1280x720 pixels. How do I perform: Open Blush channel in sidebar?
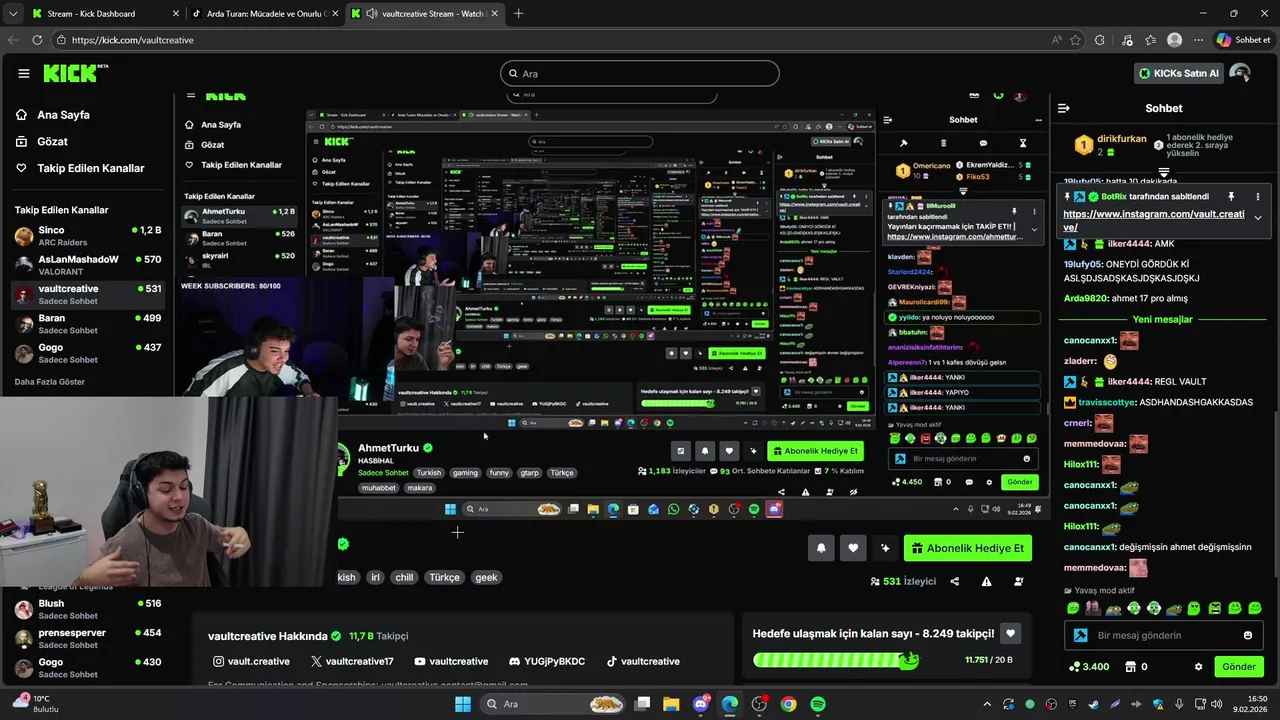88,609
